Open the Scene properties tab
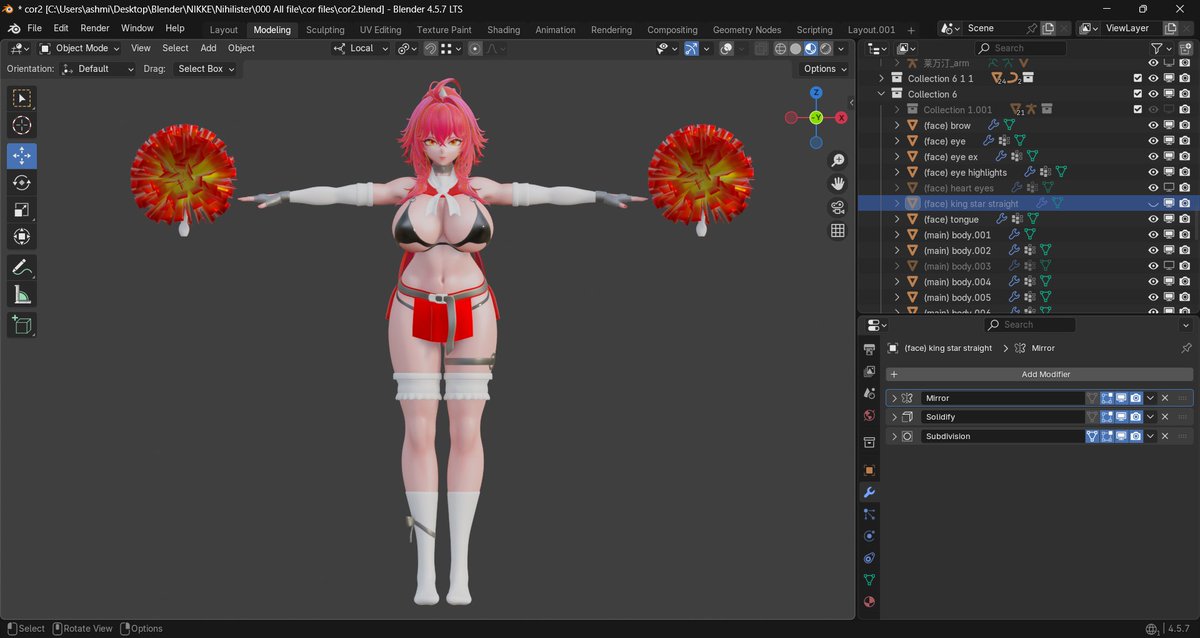The height and width of the screenshot is (638, 1200). coord(869,393)
